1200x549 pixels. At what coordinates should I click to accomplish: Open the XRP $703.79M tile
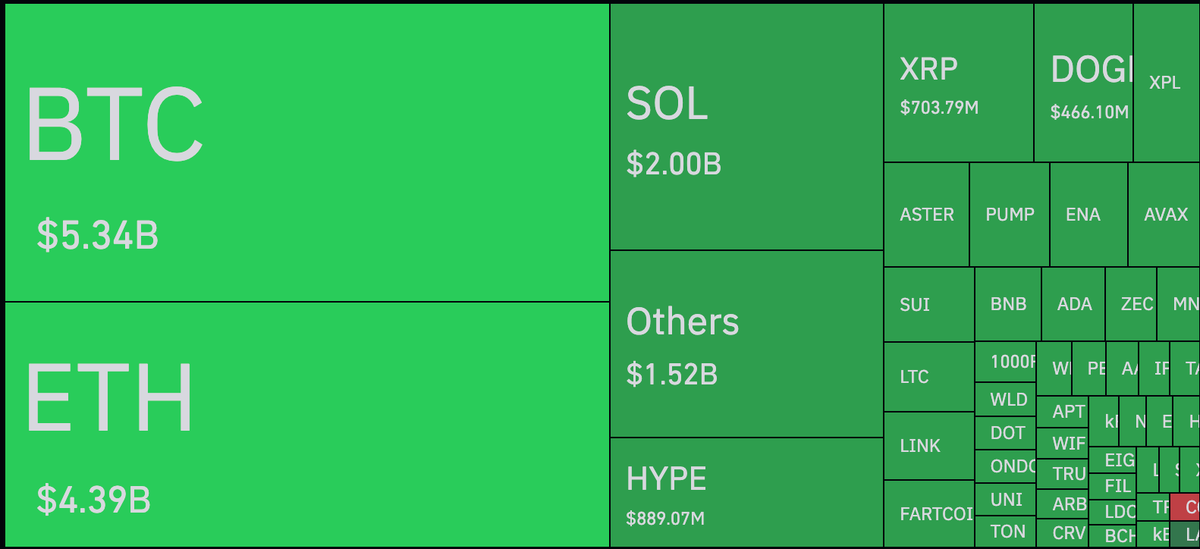pyautogui.click(x=958, y=83)
